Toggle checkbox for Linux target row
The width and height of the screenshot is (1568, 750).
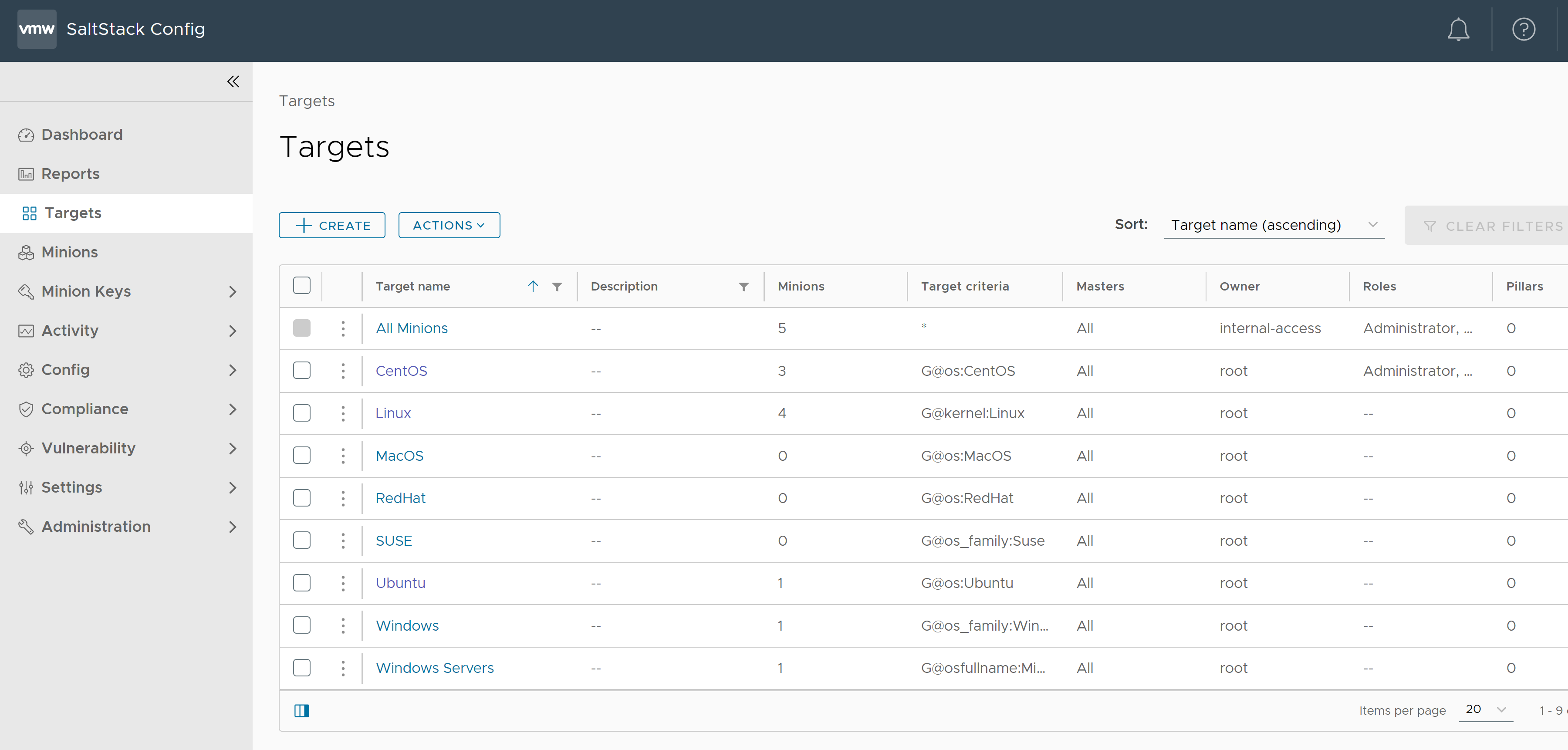[302, 413]
